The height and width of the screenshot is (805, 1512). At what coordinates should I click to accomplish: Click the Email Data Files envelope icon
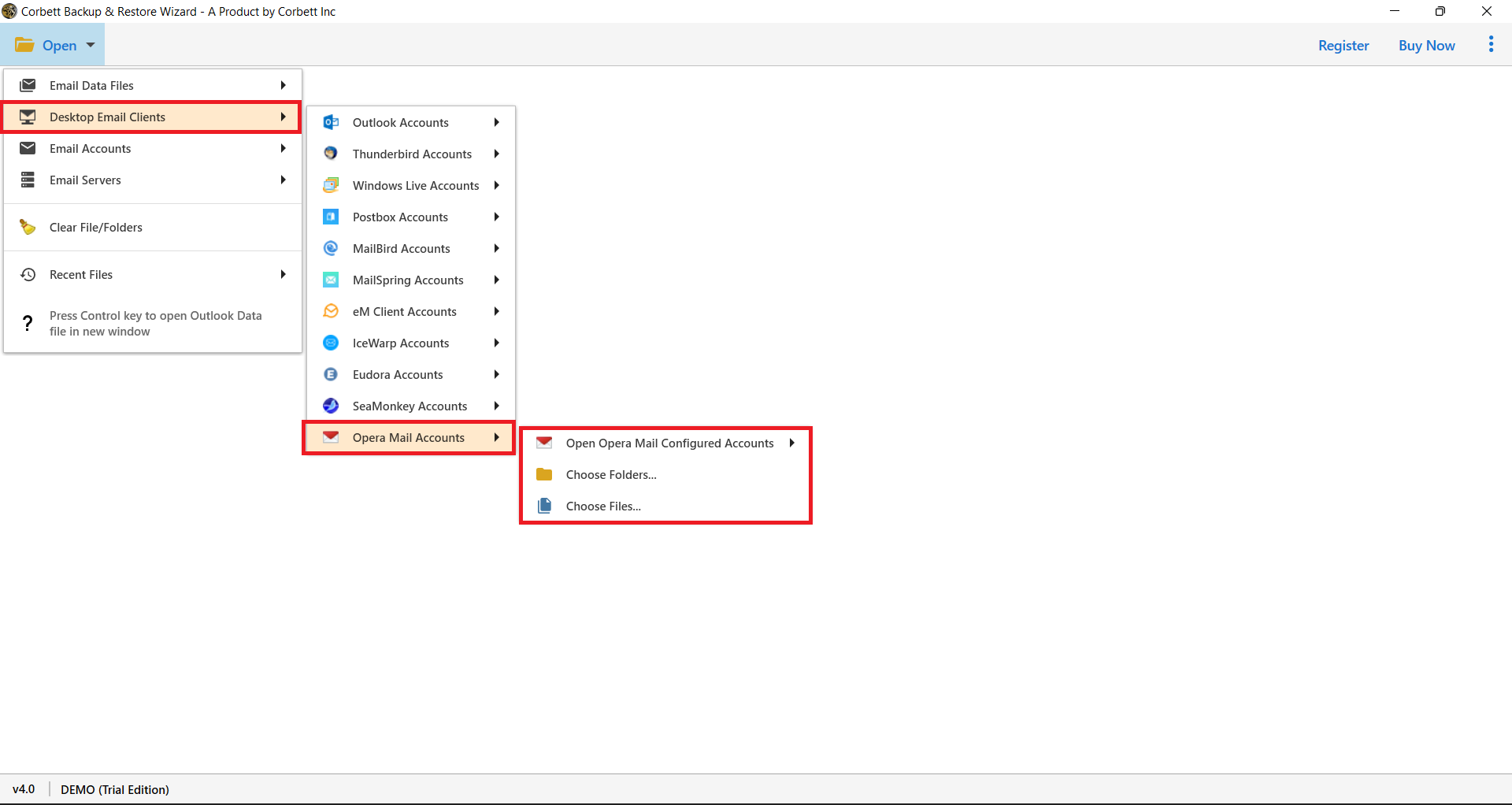pos(28,85)
